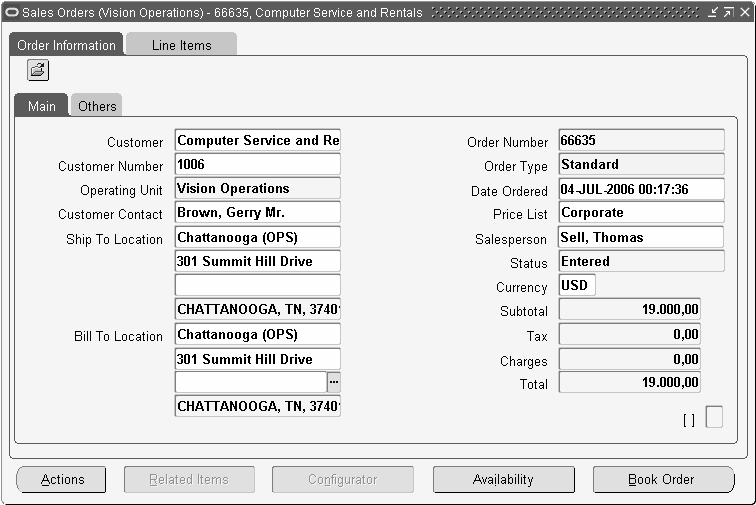756x505 pixels.
Task: Close the Sales Orders window
Action: 745,12
